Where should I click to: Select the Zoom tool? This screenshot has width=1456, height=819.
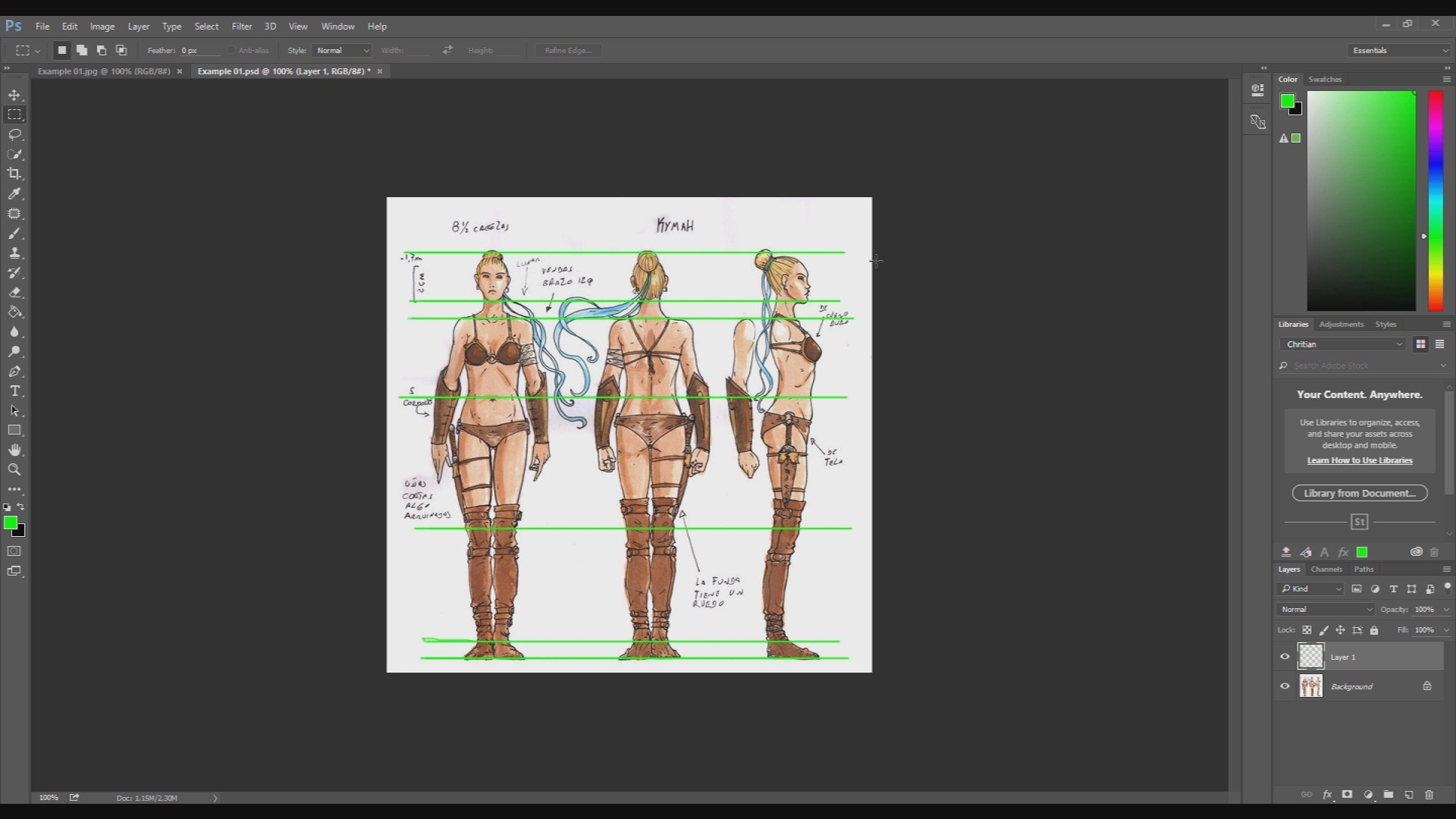pyautogui.click(x=14, y=469)
